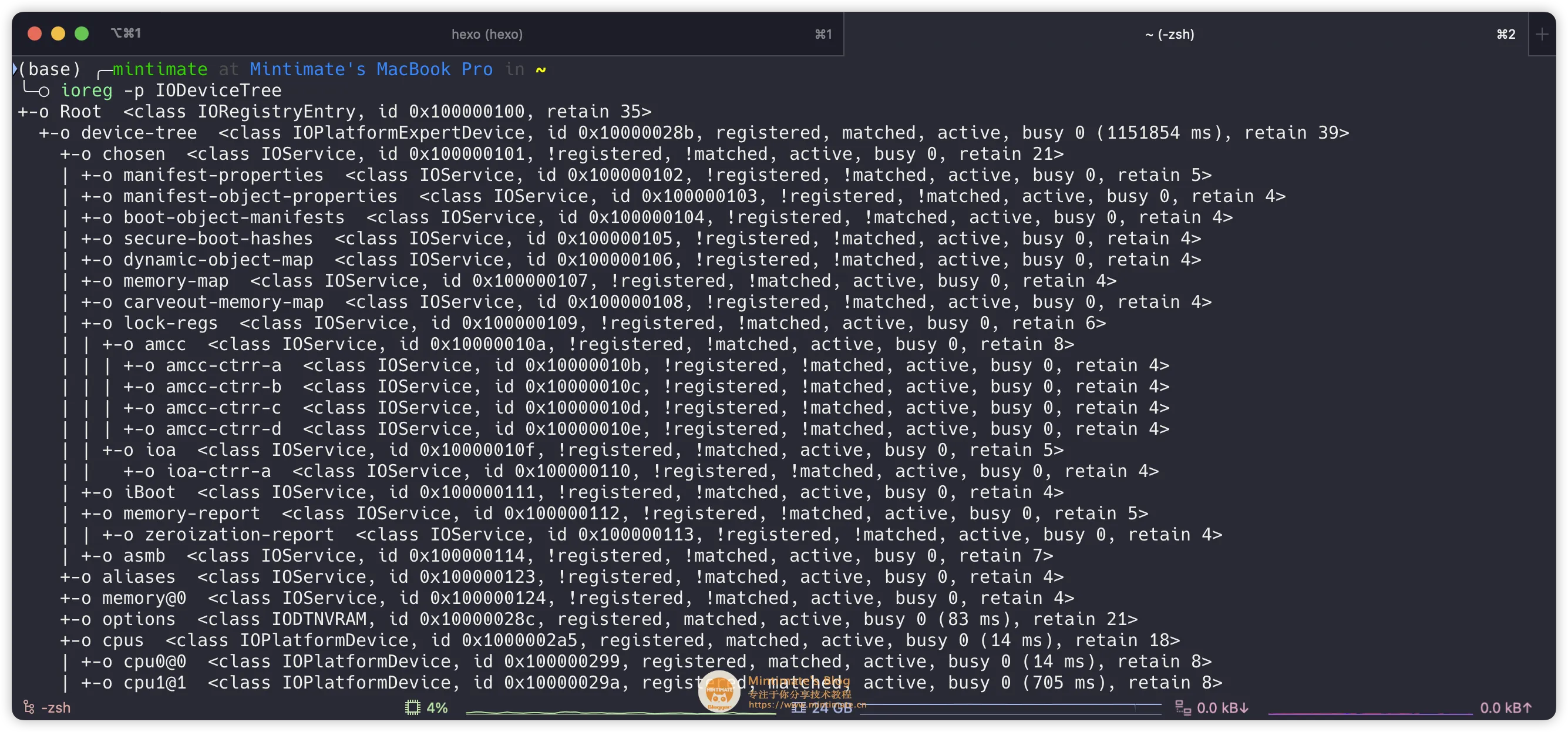
Task: Click the network icon beside 0.0 kB download
Action: pos(1182,708)
